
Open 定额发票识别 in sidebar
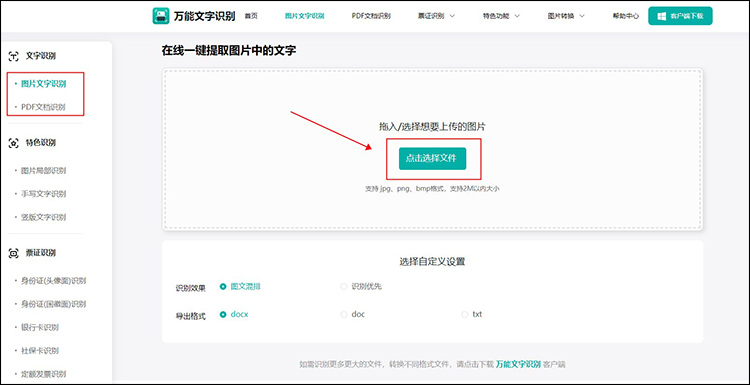click(x=44, y=374)
